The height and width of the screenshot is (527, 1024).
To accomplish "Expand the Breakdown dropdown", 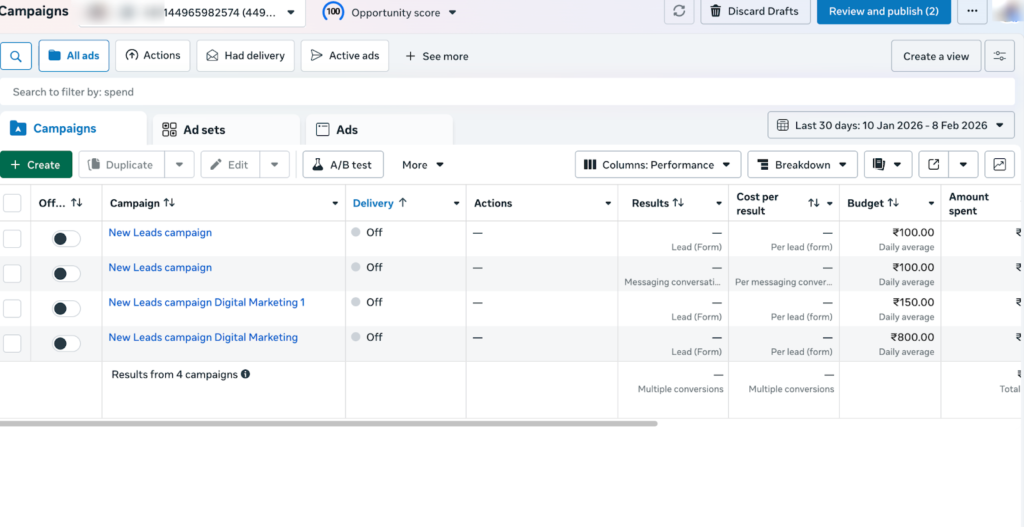I will click(x=802, y=165).
